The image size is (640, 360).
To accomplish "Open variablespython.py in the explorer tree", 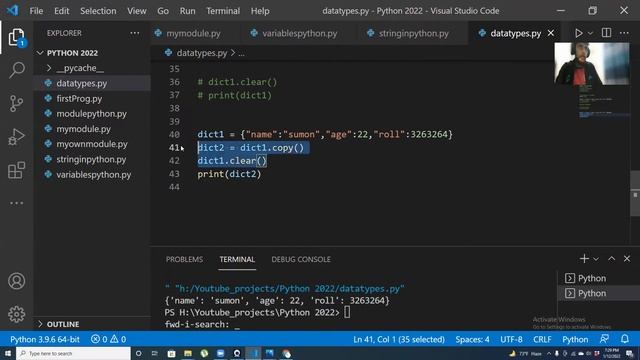I will (92, 175).
